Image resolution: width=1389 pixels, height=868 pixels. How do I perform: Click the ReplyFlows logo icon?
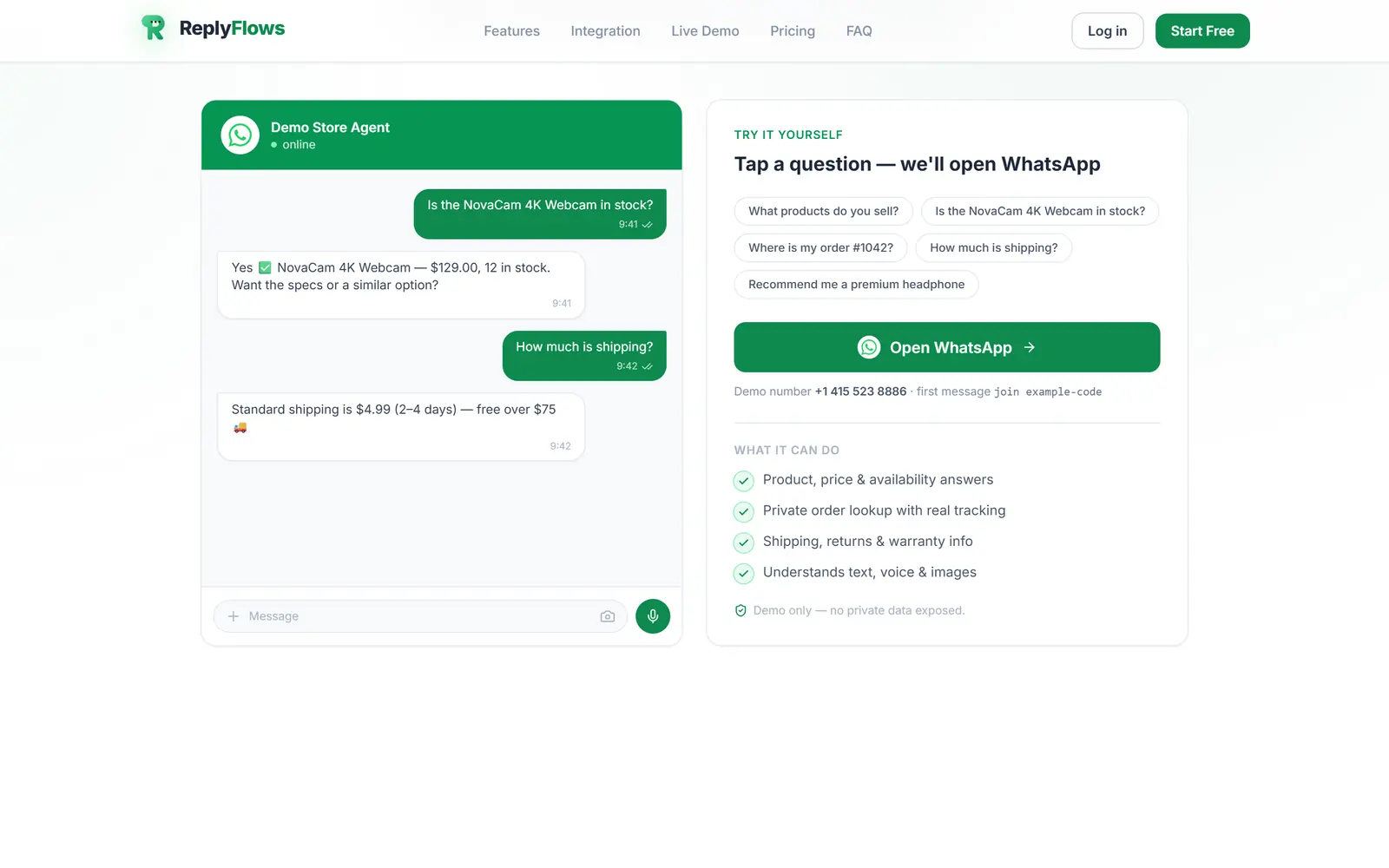pos(153,28)
